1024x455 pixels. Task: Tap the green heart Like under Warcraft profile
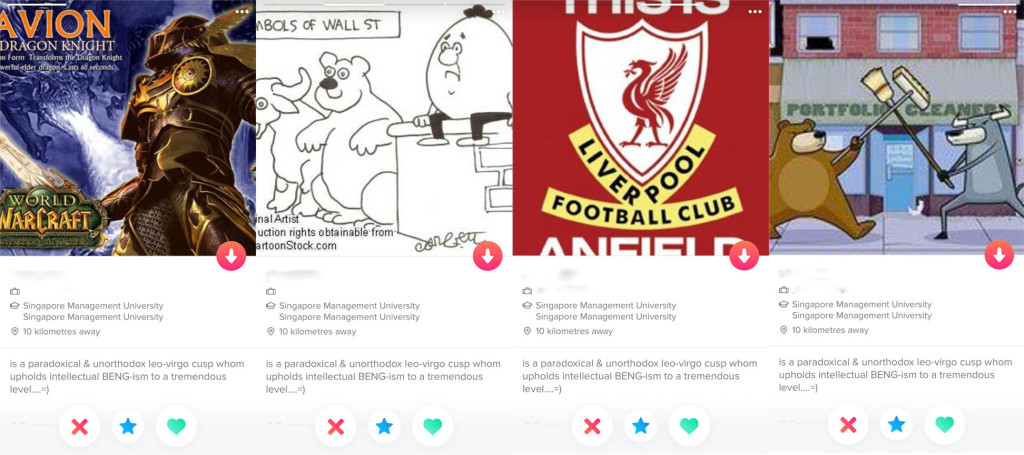tap(176, 427)
